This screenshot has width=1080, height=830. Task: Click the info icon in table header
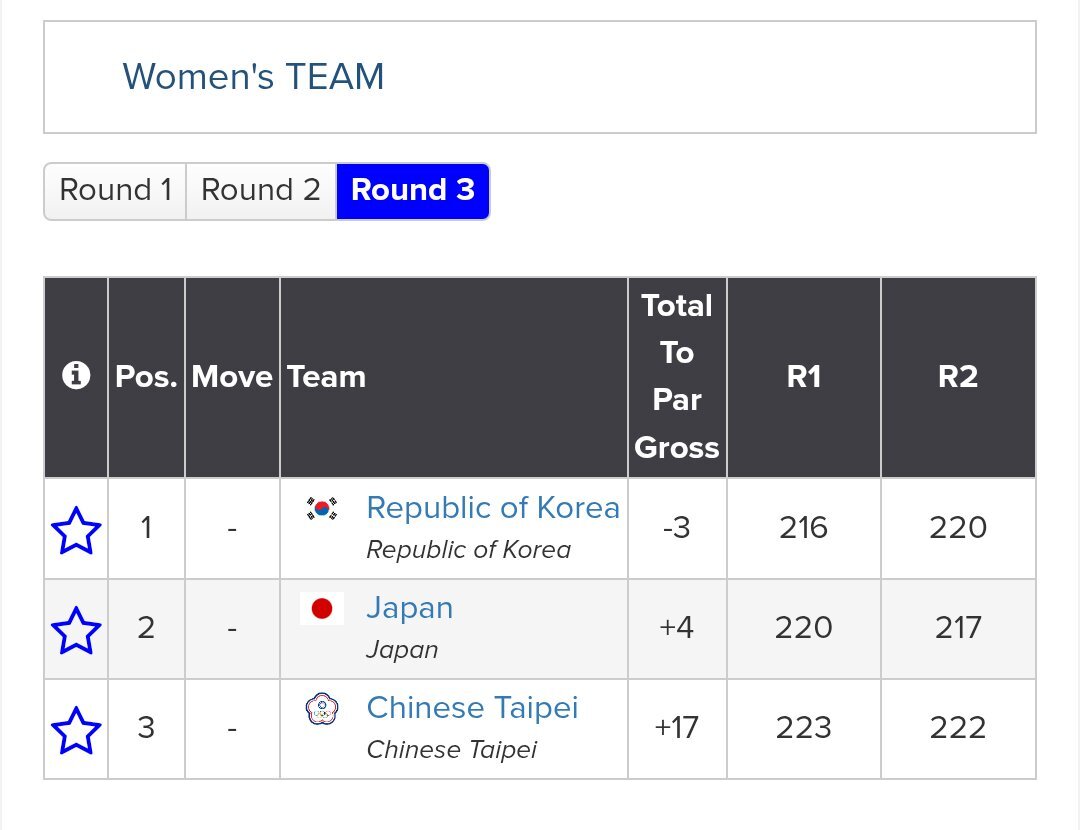tap(76, 375)
